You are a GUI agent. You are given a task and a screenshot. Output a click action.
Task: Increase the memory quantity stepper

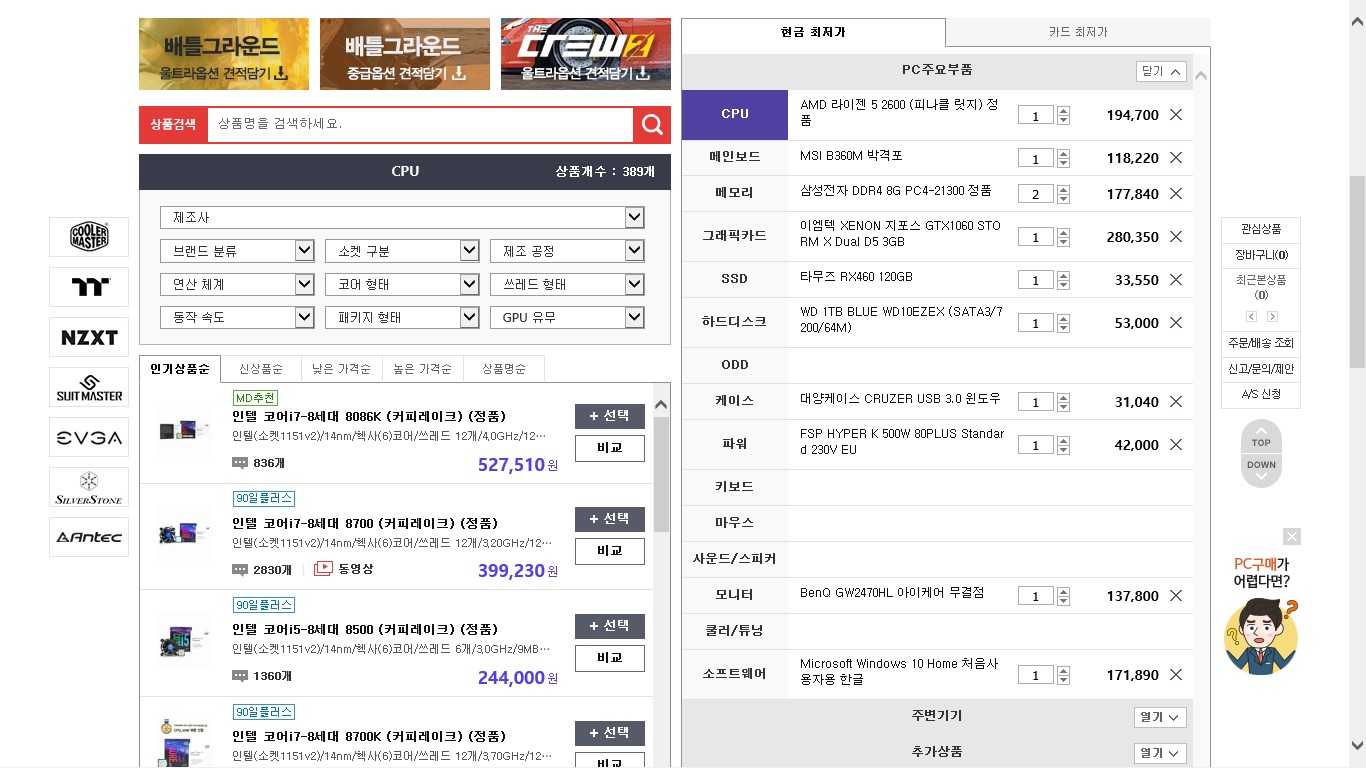[1063, 189]
